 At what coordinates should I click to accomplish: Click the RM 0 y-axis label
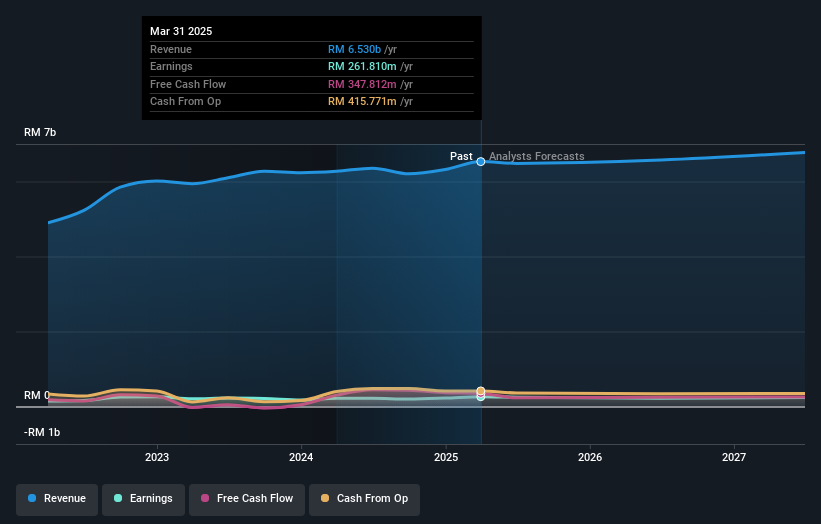pos(37,395)
